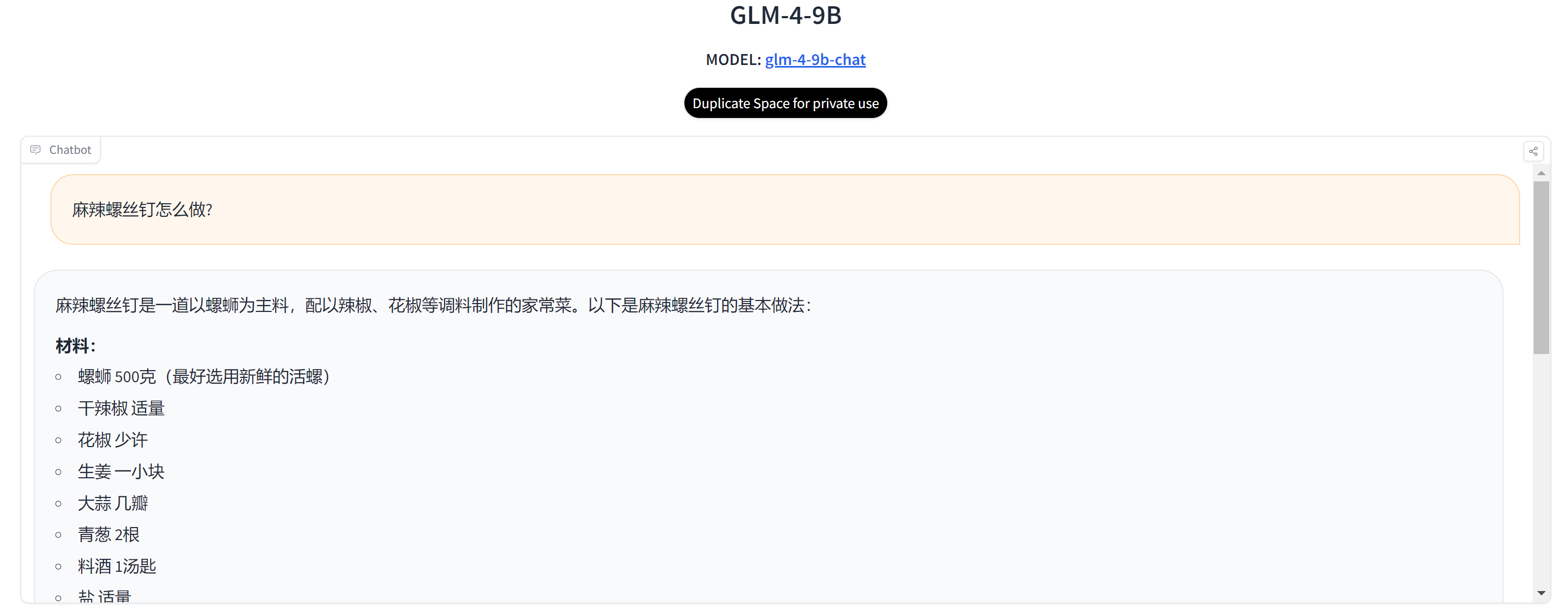Viewport: 1568px width, 616px height.
Task: Click the bold 材料 heading
Action: [x=75, y=346]
